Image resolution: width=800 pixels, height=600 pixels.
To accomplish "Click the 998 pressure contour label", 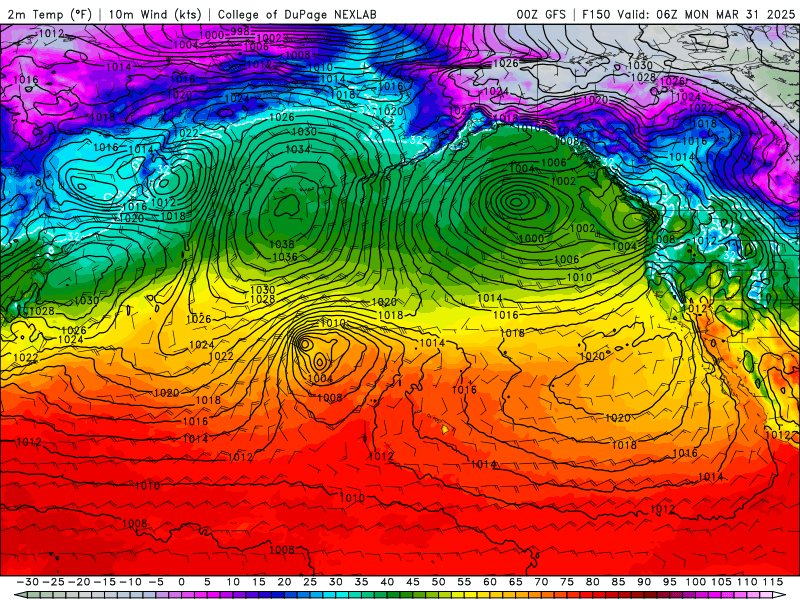I will coord(239,31).
